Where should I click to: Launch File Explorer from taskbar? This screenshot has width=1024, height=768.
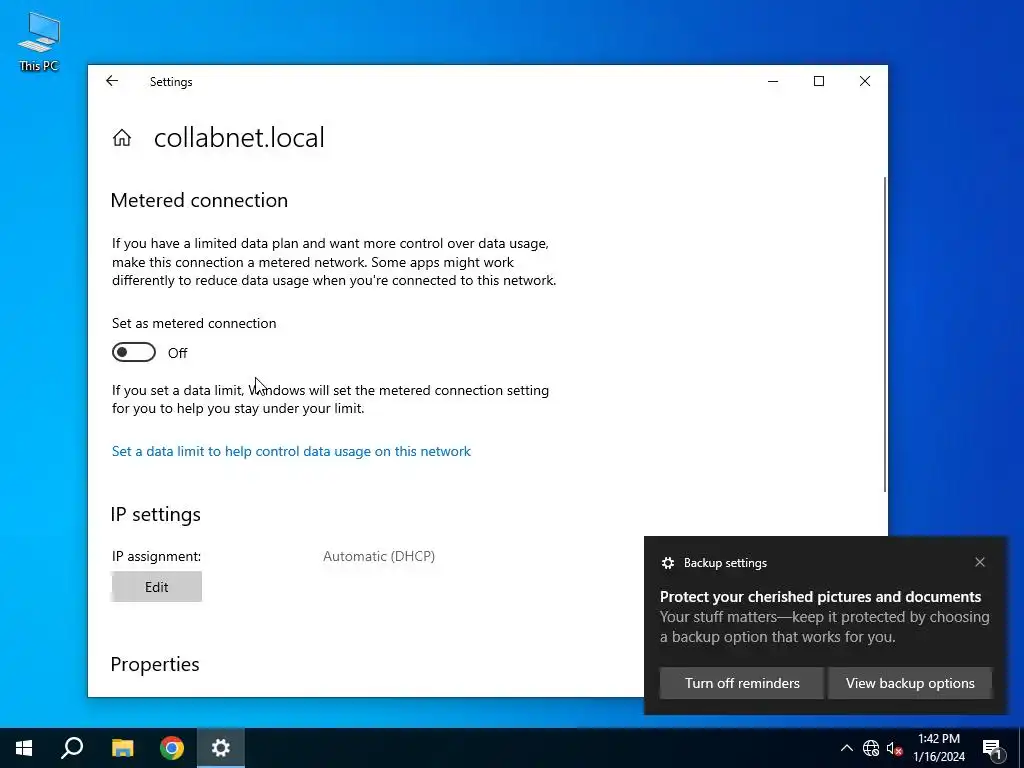(122, 748)
